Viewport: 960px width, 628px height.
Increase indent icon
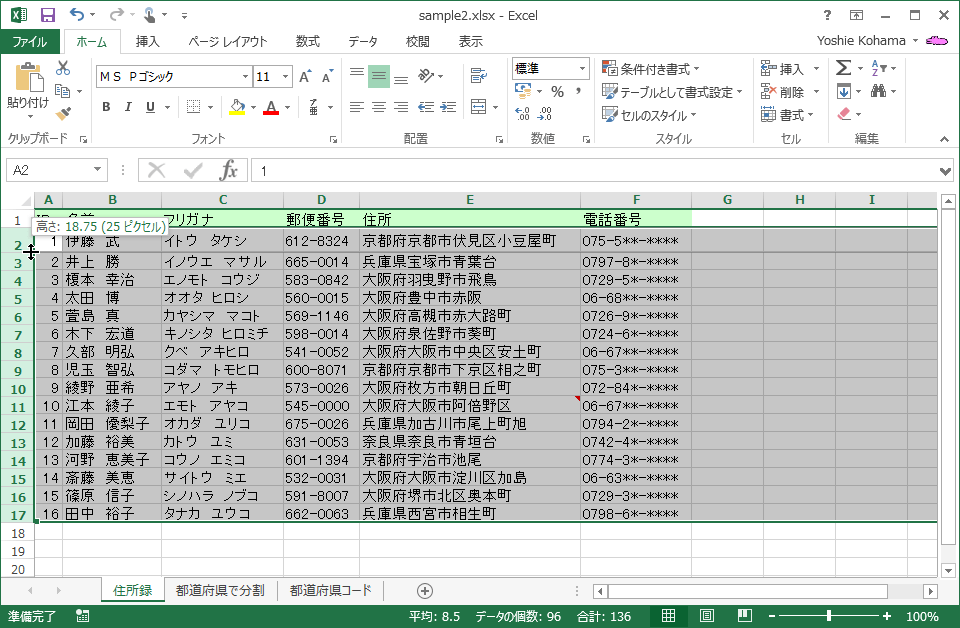click(448, 107)
